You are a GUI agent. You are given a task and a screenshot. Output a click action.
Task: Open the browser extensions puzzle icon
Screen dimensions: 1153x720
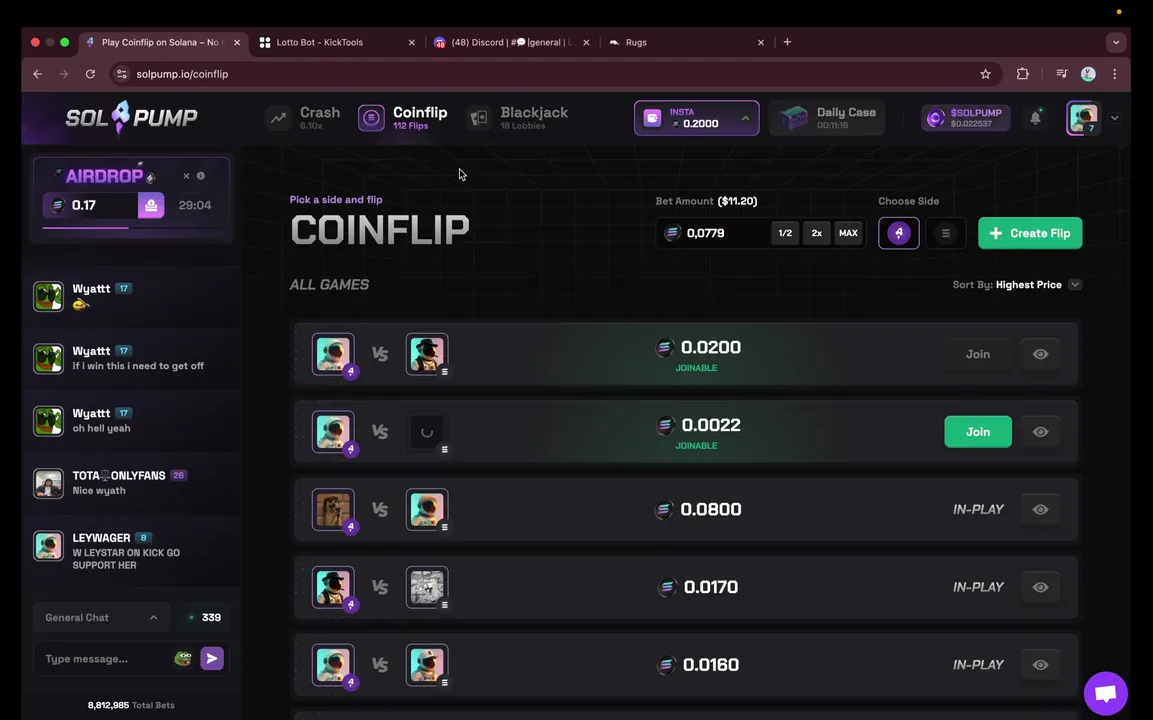point(1022,74)
